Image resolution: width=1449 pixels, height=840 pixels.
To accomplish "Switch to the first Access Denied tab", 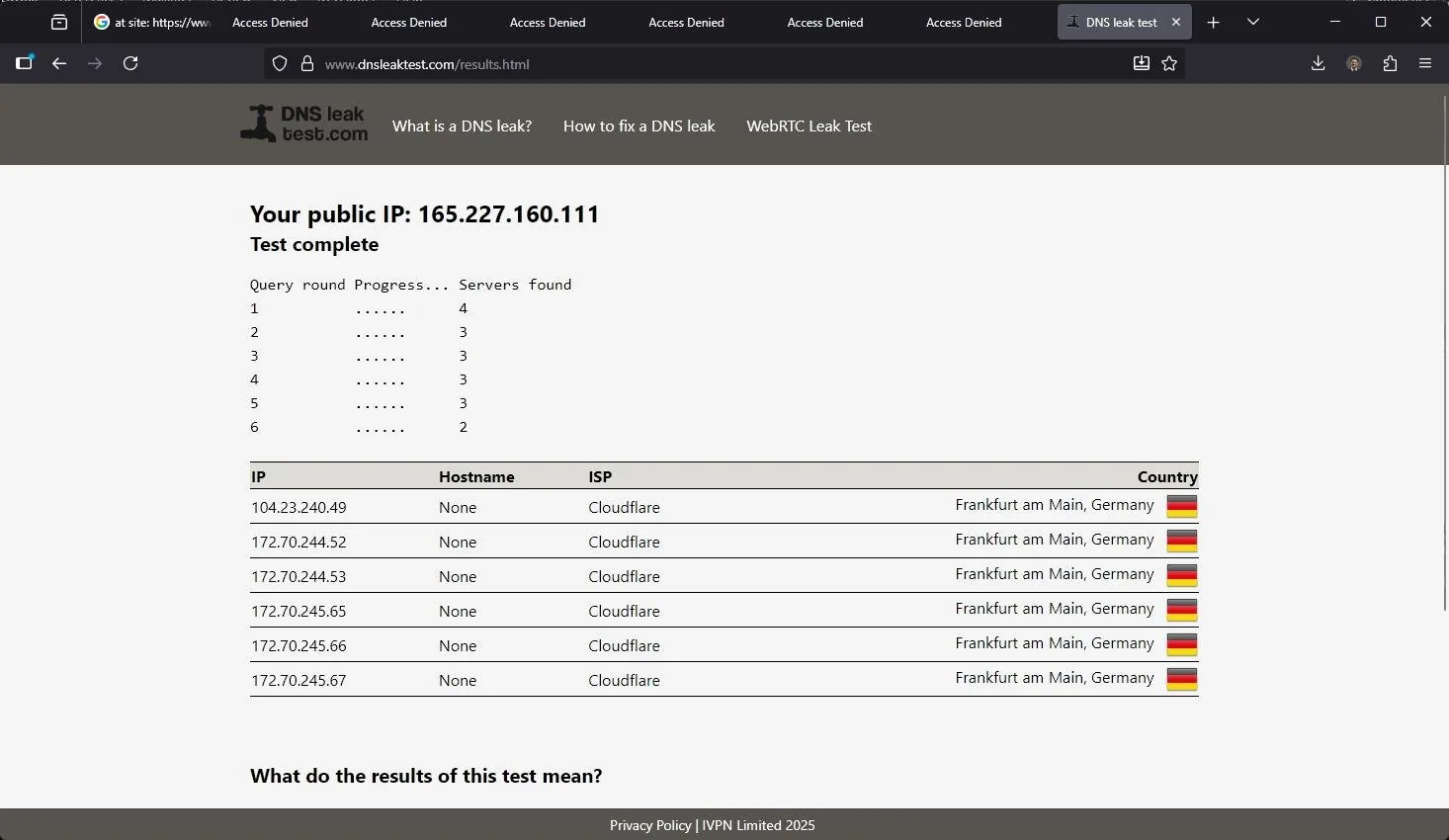I will [x=270, y=22].
